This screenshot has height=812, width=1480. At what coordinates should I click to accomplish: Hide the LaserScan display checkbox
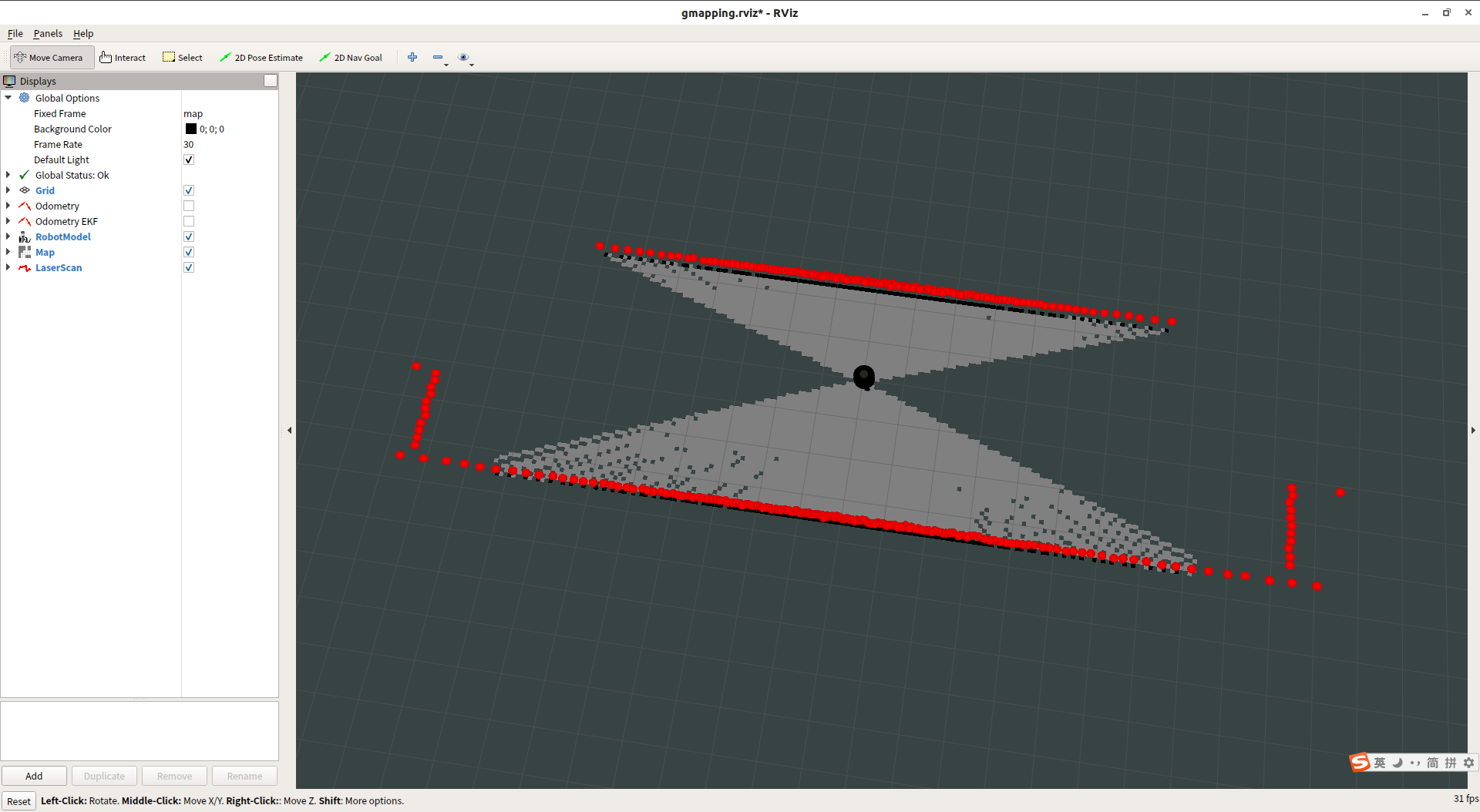click(189, 267)
